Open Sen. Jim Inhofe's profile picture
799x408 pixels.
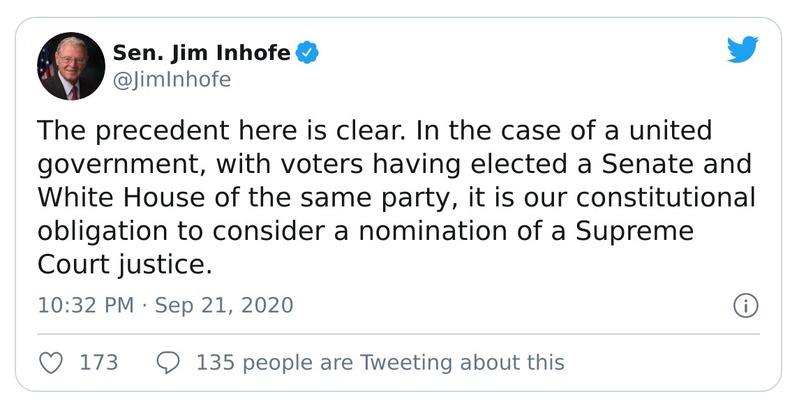click(x=71, y=66)
